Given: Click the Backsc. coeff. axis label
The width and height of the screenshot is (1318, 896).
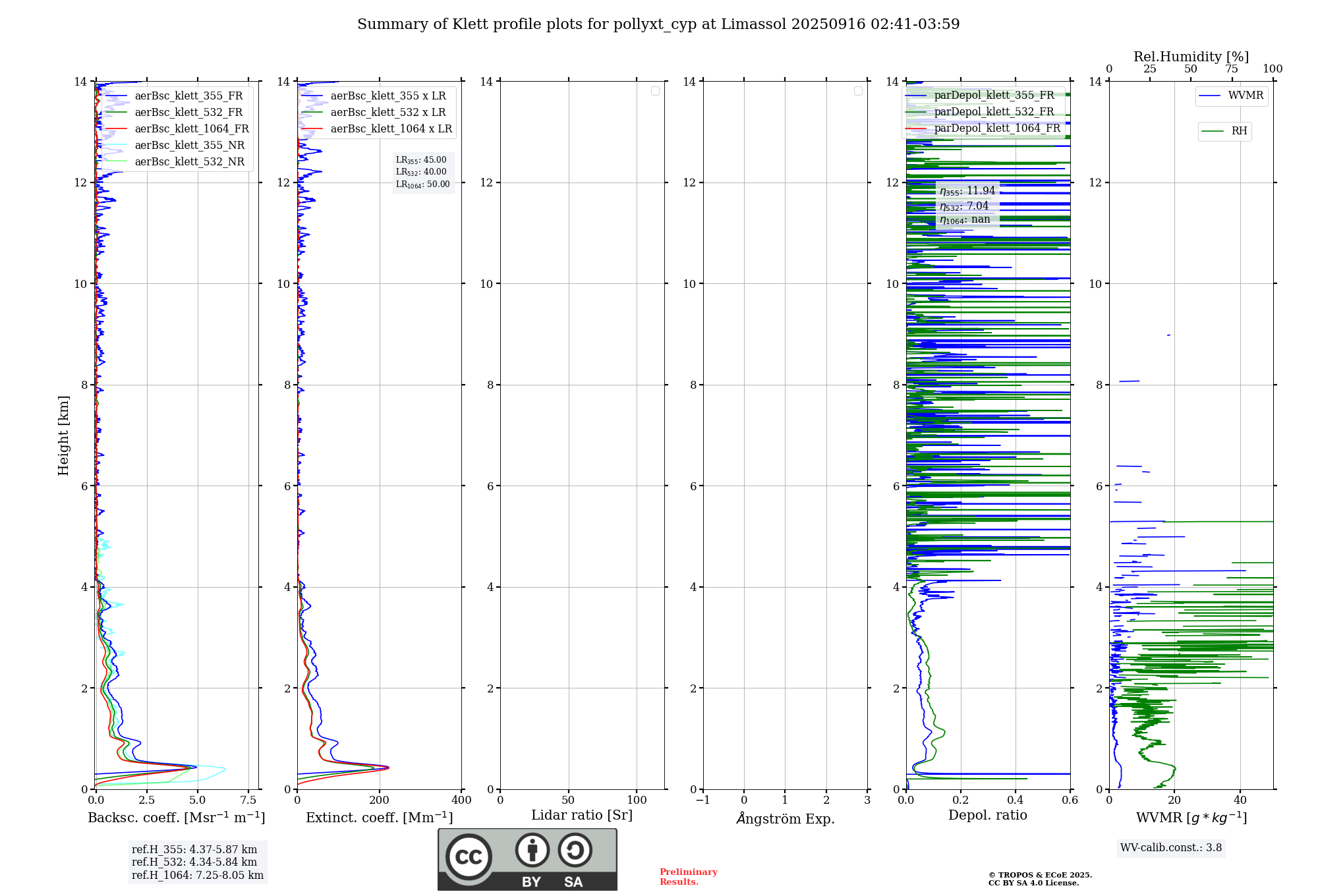Looking at the screenshot, I should tap(177, 818).
